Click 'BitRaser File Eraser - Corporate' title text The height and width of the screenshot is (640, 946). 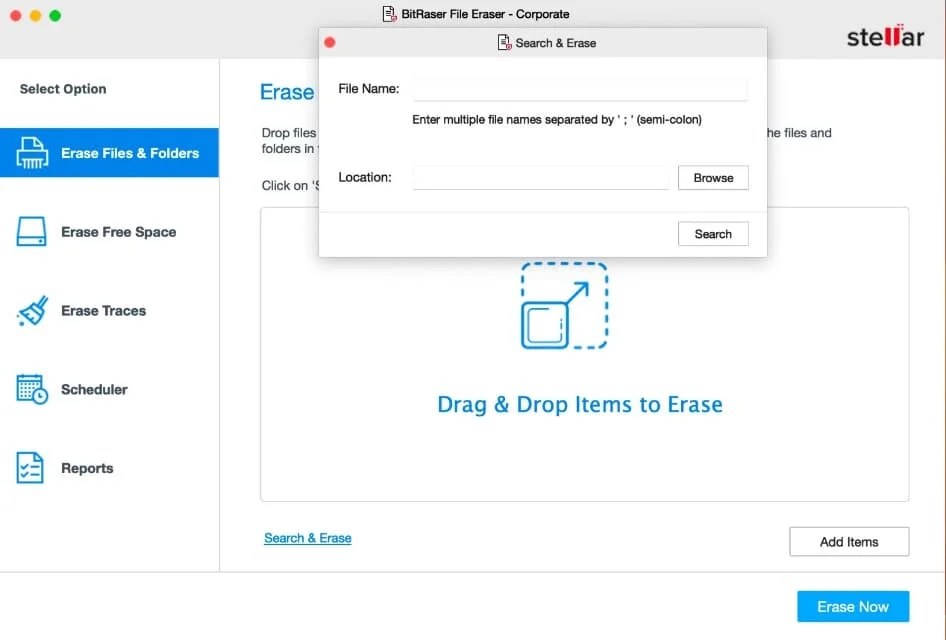point(485,14)
